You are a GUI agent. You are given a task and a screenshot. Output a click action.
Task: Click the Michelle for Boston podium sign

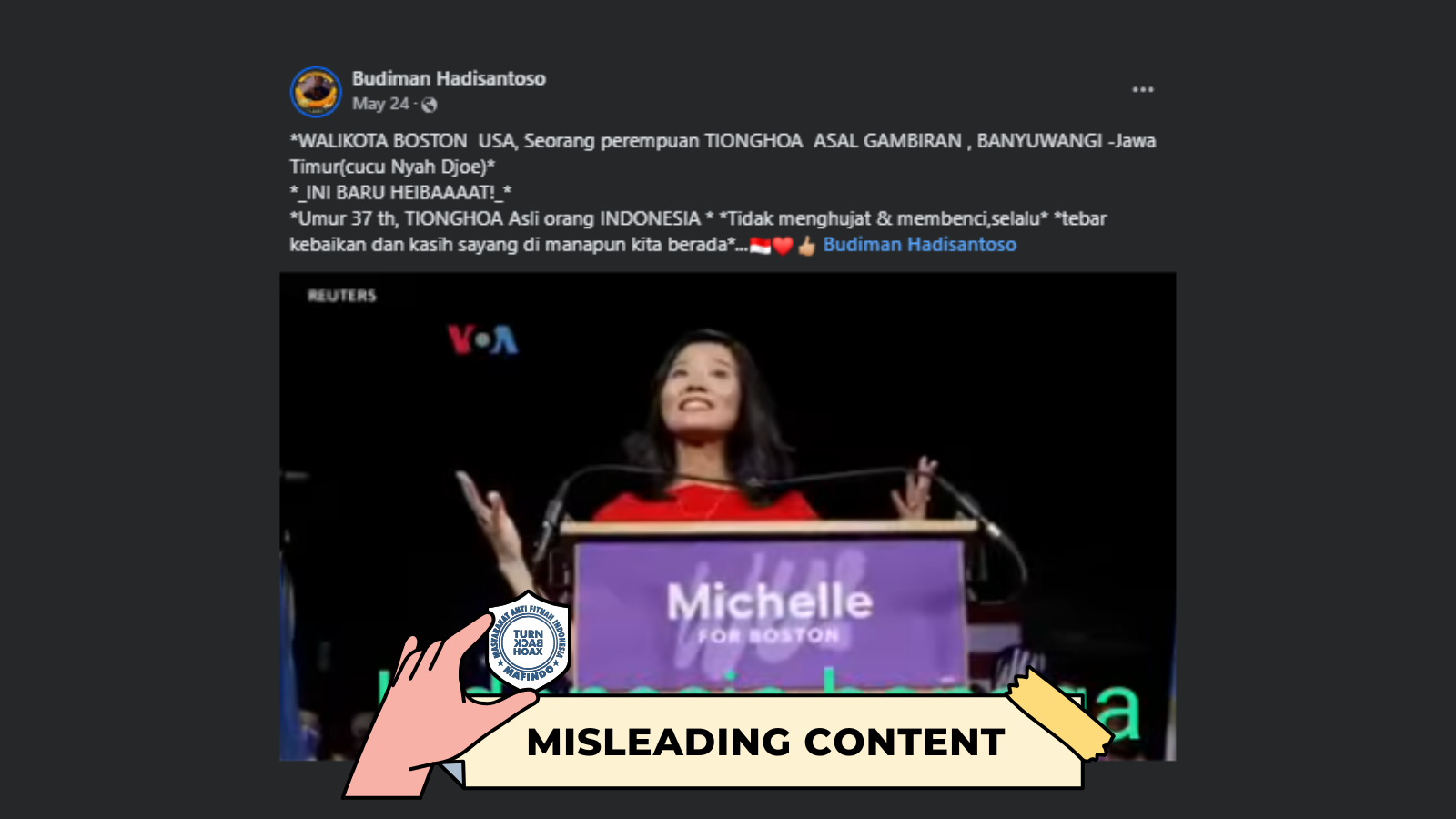(770, 610)
